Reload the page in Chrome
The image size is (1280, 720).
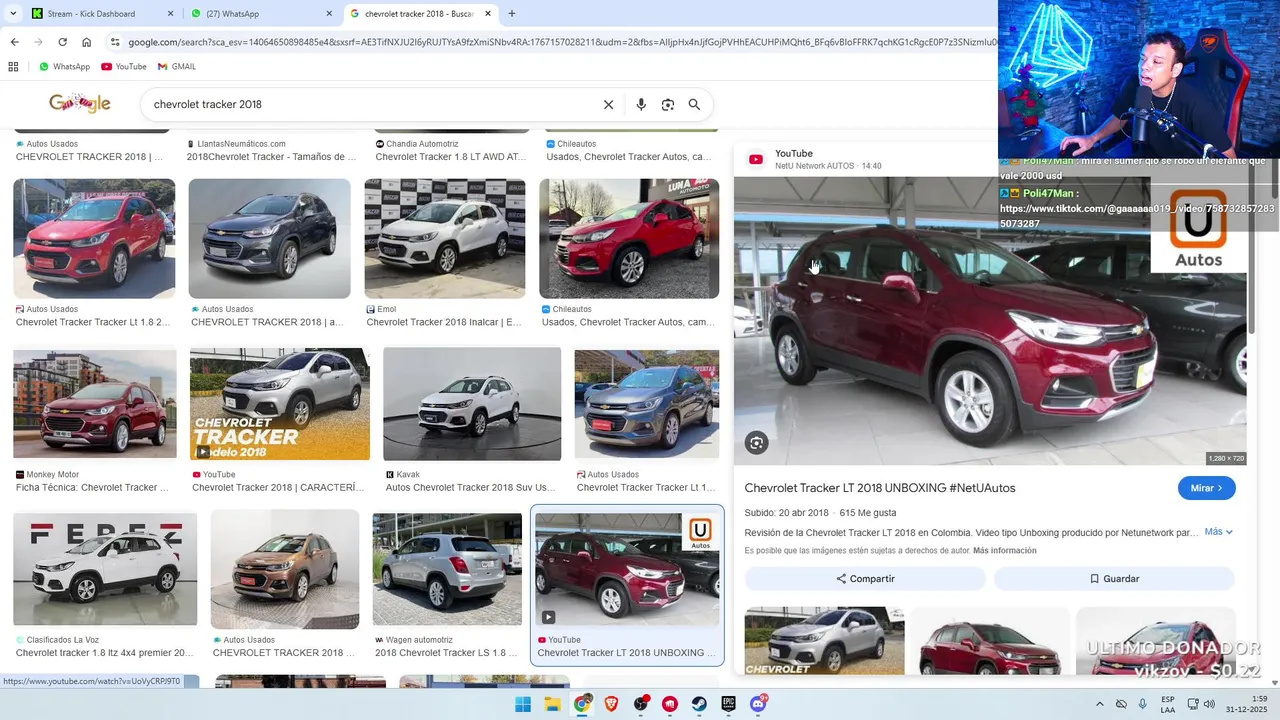point(62,42)
